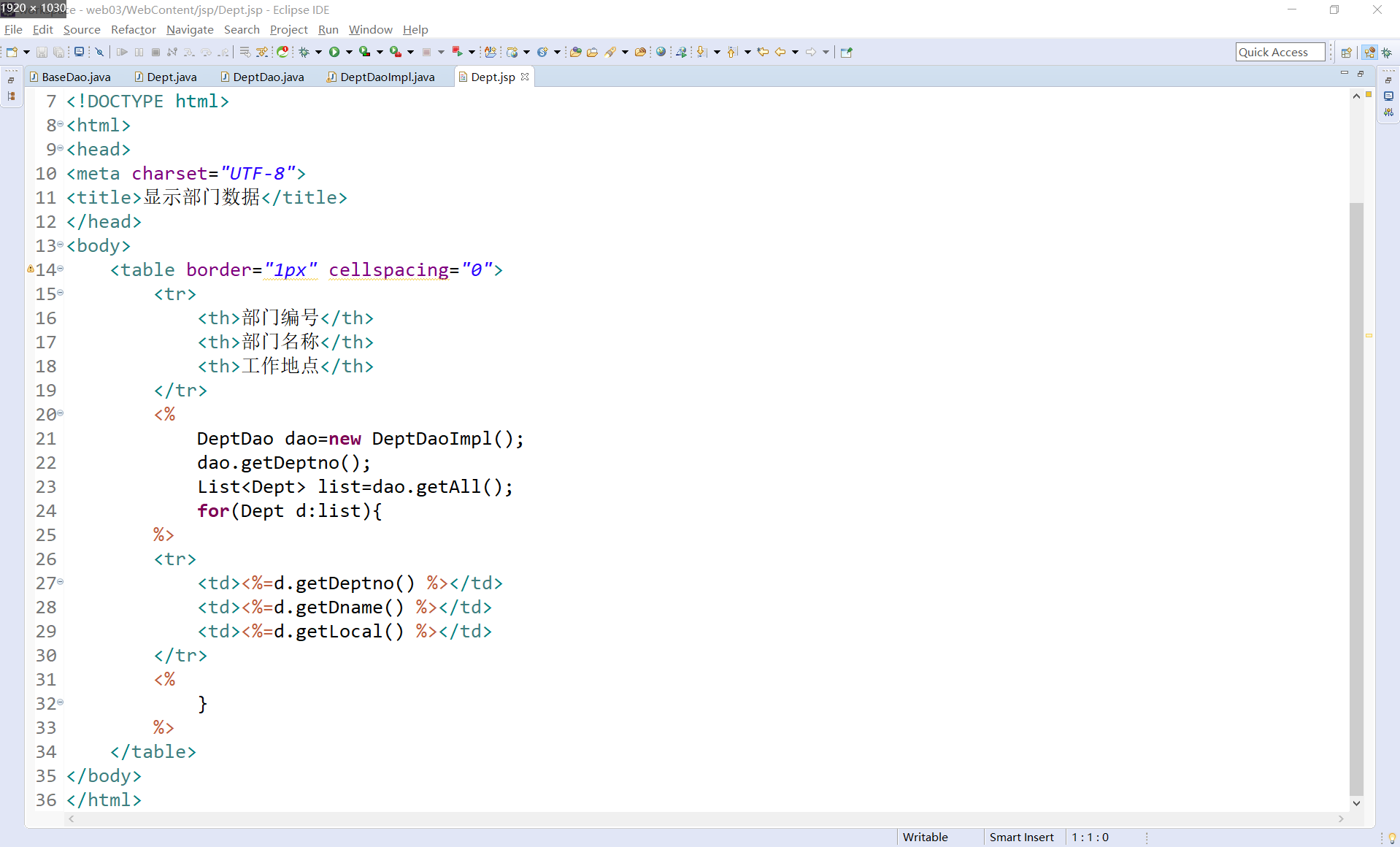Click the scroll down arrow of the editor

click(1356, 803)
